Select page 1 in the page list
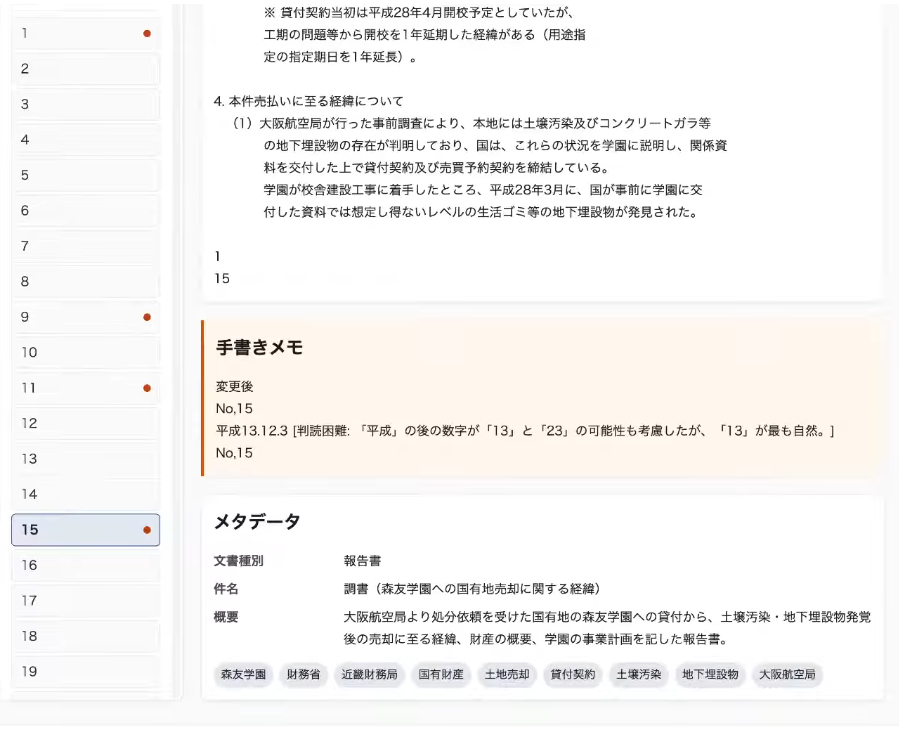 (x=85, y=33)
